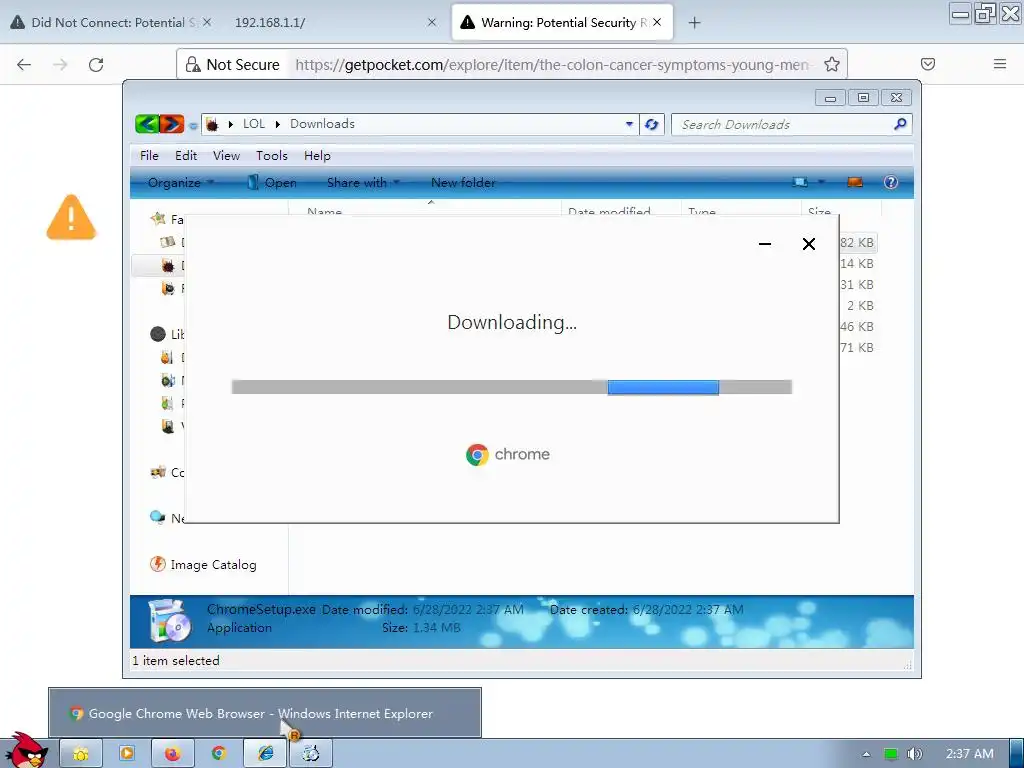Open the media player taskbar icon
1024x768 pixels.
[x=127, y=754]
